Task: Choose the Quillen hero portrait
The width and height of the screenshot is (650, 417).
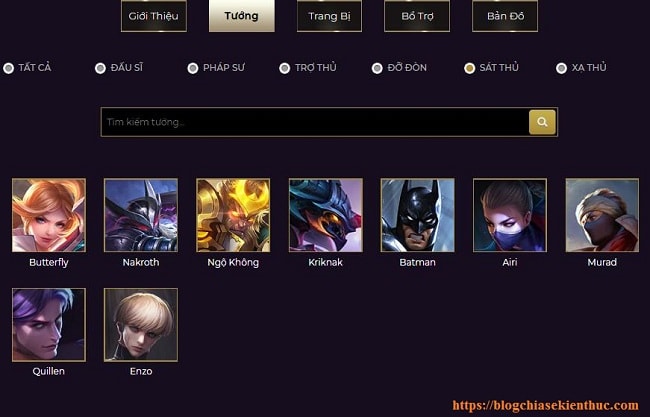Action: [49, 325]
